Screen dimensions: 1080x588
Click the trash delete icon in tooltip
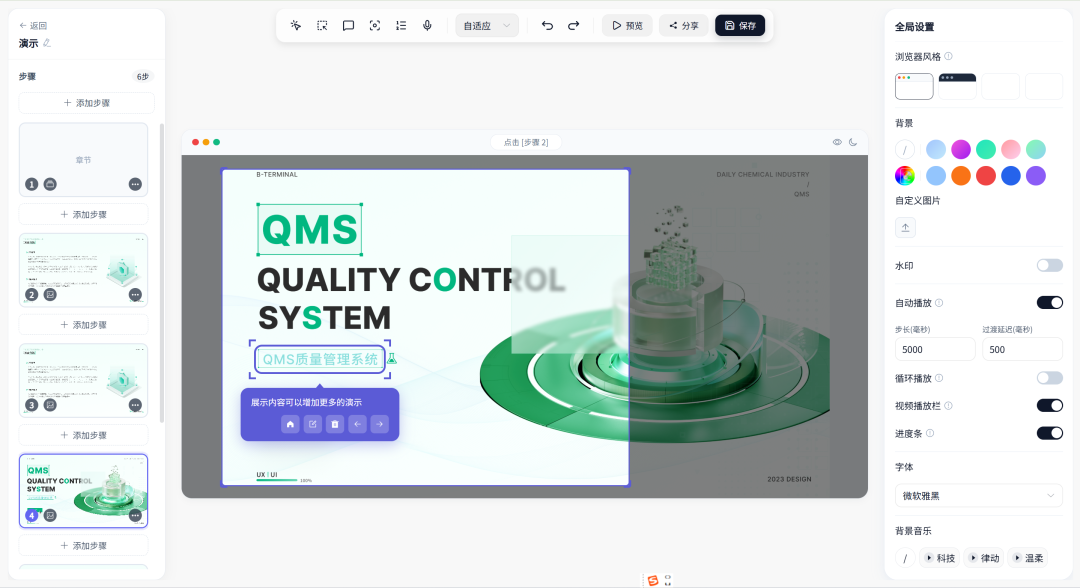pos(335,424)
